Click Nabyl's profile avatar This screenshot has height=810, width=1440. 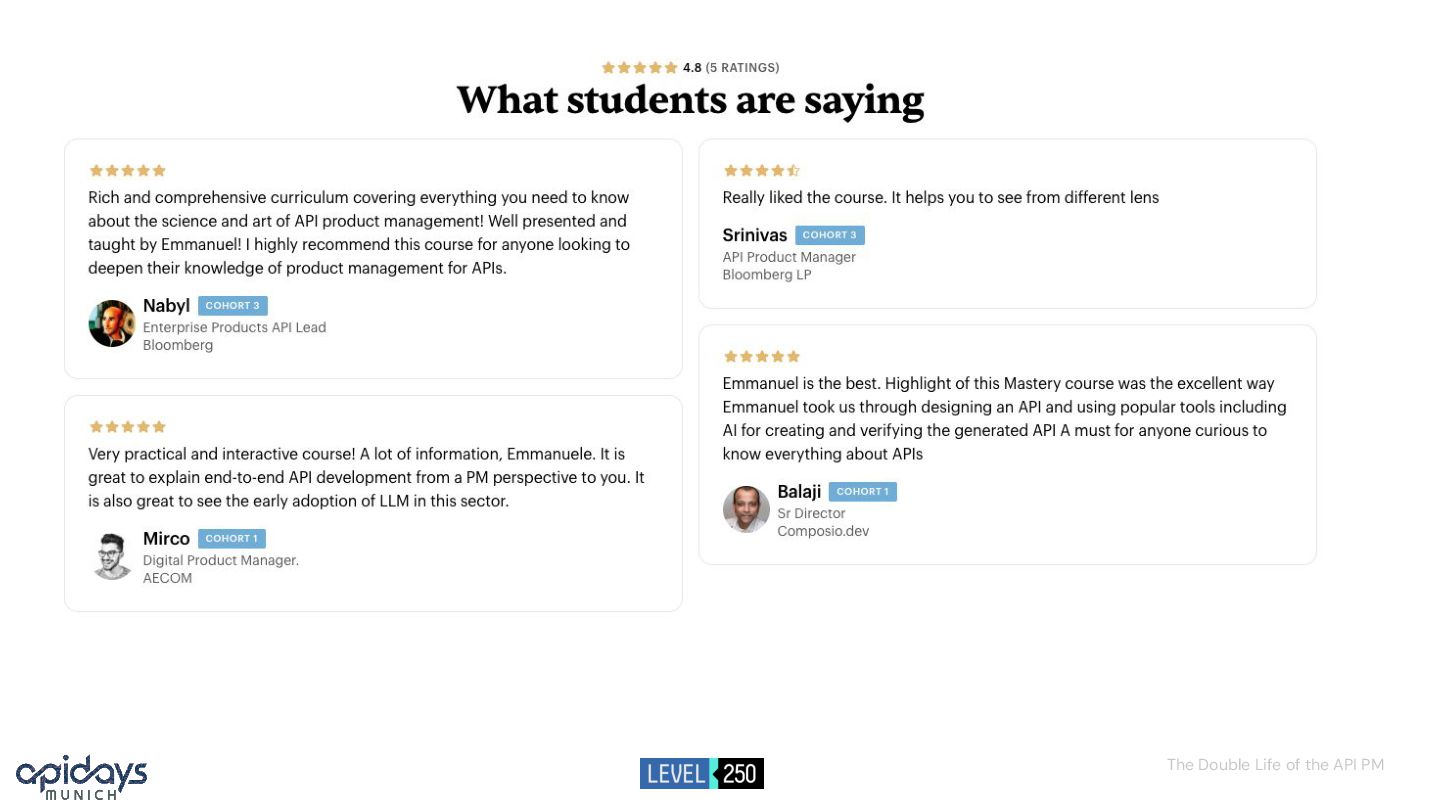click(112, 323)
